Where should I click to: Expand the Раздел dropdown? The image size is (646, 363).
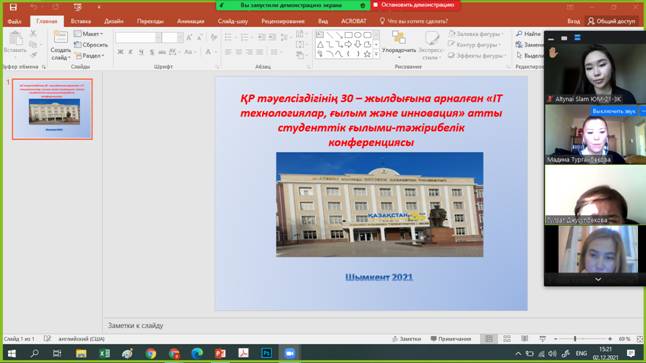[90, 55]
